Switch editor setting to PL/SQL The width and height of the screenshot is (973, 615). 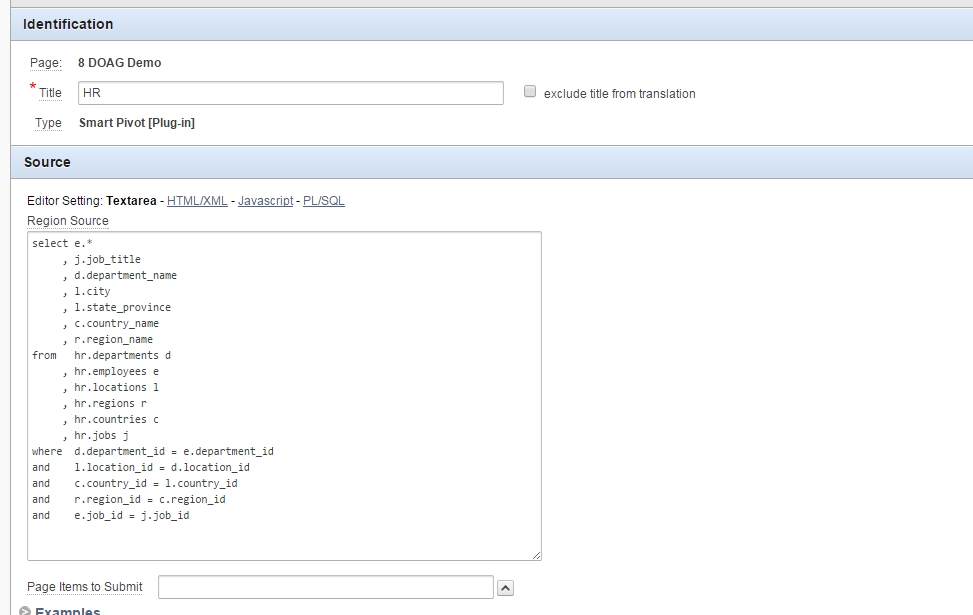324,201
